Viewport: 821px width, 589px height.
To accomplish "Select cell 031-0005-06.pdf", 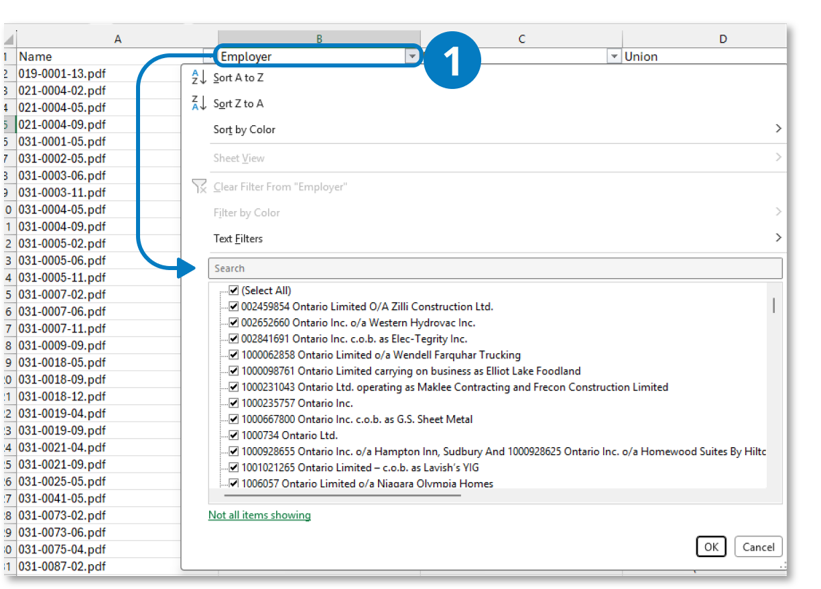I will pyautogui.click(x=98, y=261).
